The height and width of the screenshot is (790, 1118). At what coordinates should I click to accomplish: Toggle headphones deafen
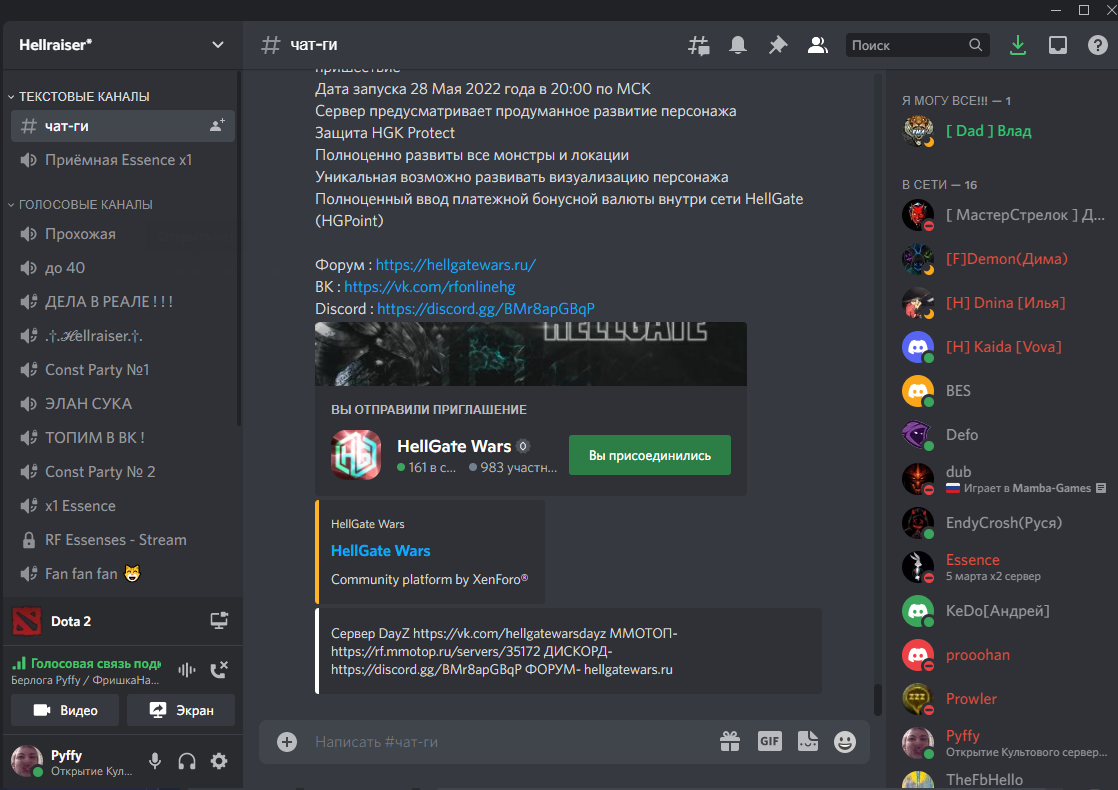187,761
